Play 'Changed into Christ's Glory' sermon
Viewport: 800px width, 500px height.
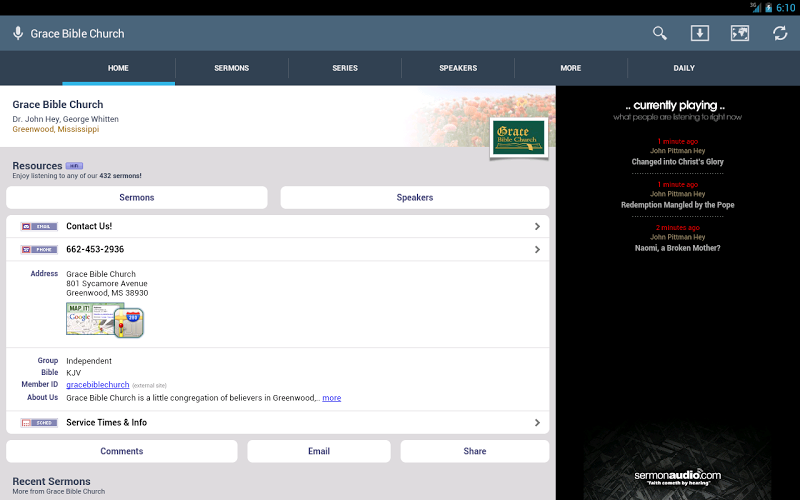pyautogui.click(x=678, y=162)
